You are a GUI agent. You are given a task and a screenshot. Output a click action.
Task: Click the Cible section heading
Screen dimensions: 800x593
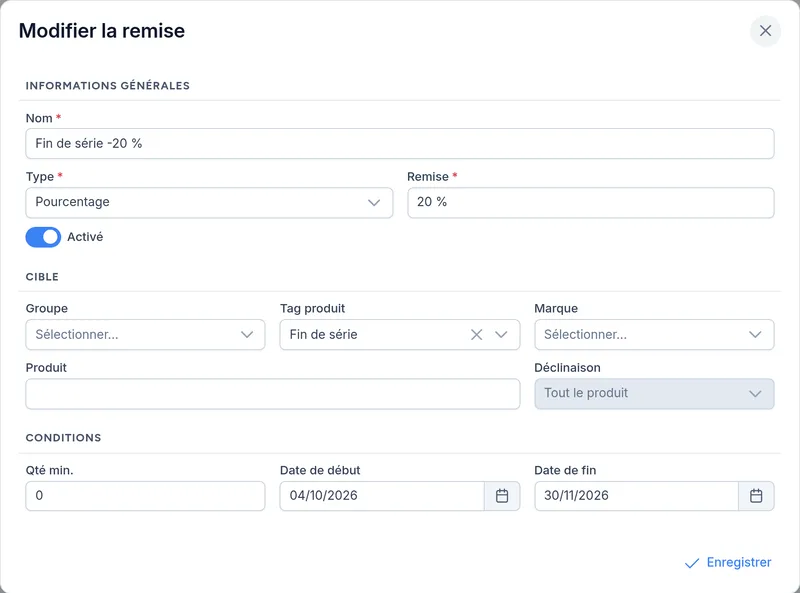pyautogui.click(x=42, y=277)
